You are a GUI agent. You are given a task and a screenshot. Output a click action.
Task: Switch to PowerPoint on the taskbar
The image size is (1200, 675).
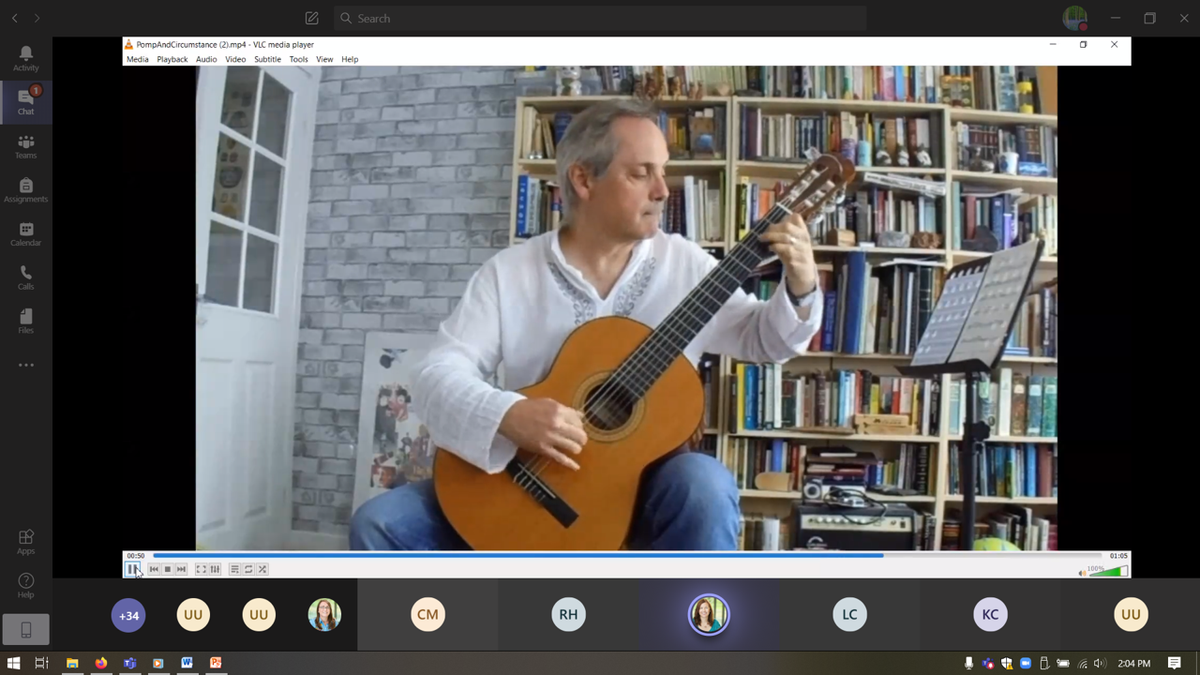(x=215, y=663)
